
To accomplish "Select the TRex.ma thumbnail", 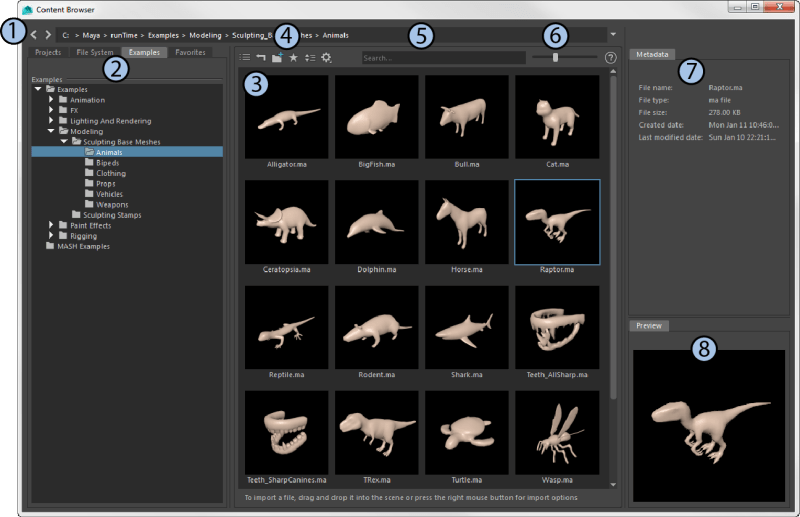I will tap(377, 433).
